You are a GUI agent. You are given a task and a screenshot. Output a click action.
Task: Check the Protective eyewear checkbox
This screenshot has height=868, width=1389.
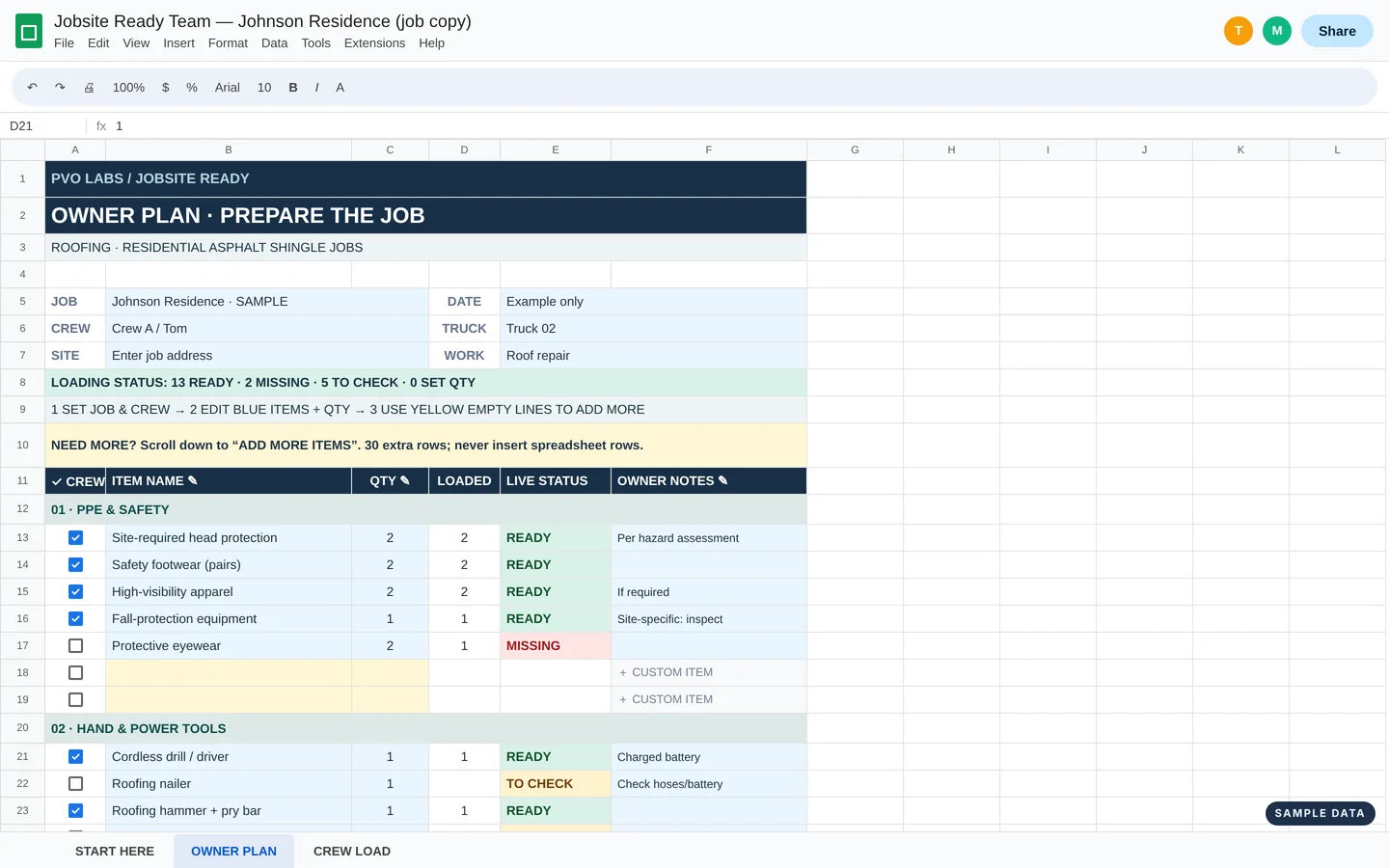(x=75, y=646)
